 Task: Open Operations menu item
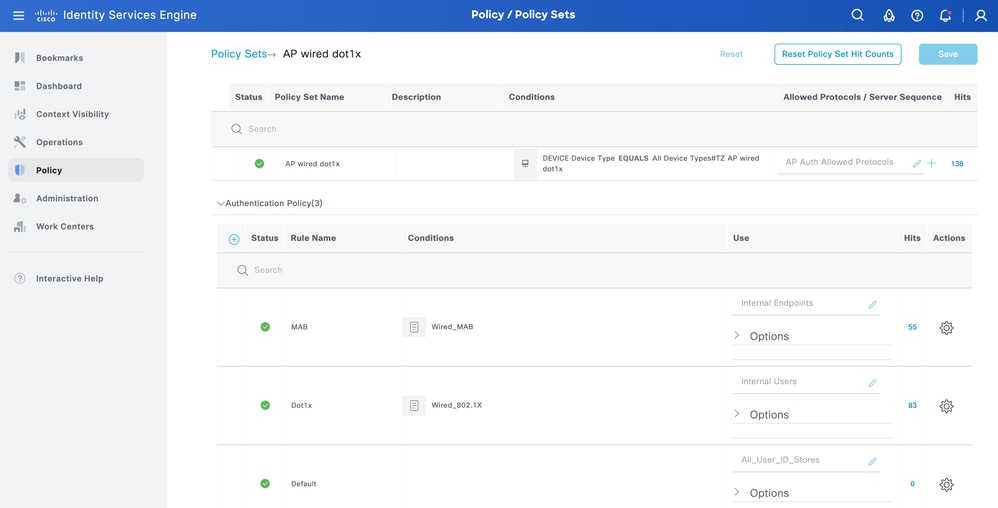click(x=76, y=142)
